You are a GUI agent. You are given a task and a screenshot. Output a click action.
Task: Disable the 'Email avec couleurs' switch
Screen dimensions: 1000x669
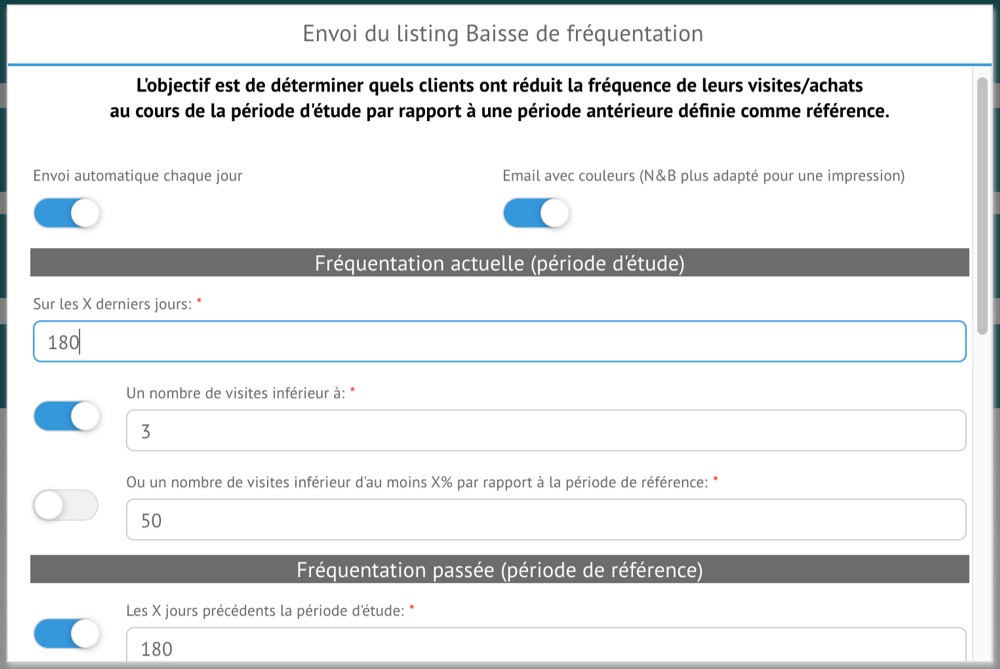pyautogui.click(x=536, y=213)
